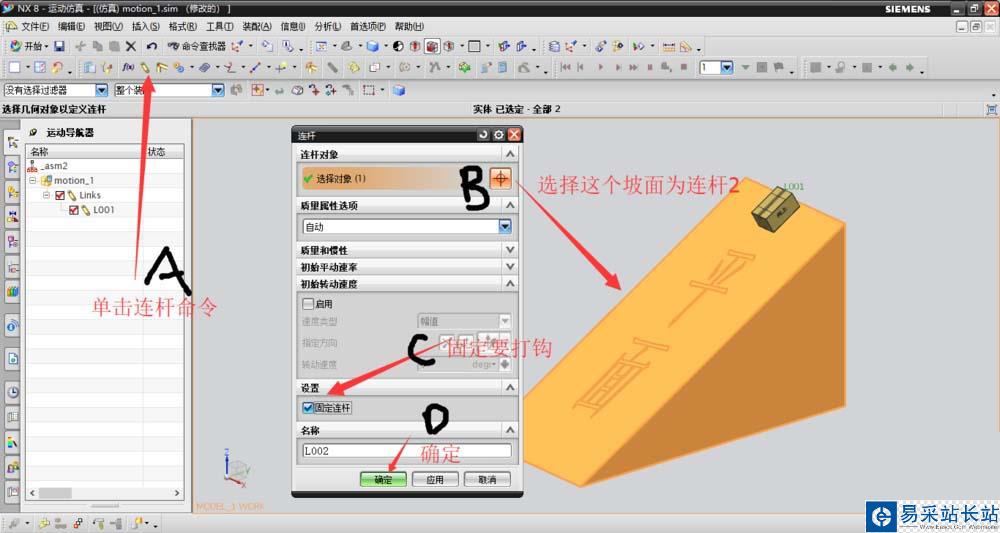Click the Cancel (取消) button

pyautogui.click(x=487, y=479)
